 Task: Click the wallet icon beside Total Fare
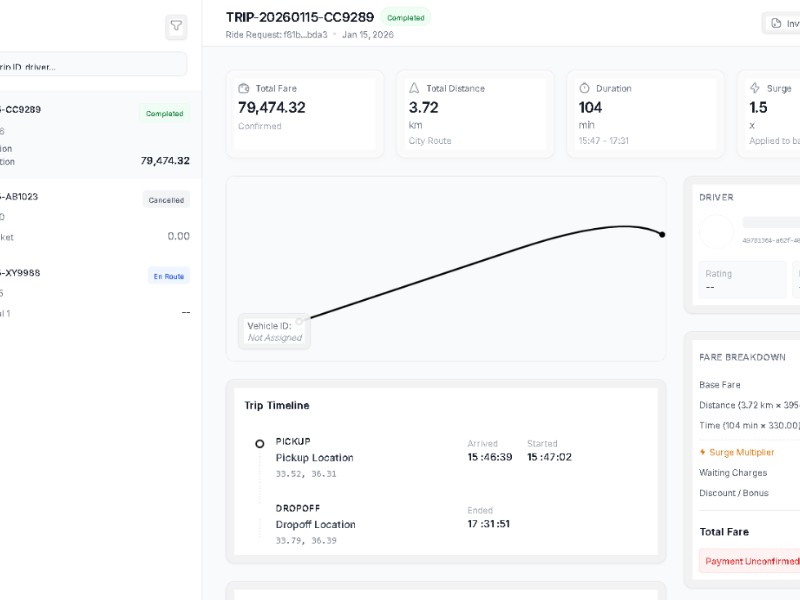pyautogui.click(x=245, y=88)
